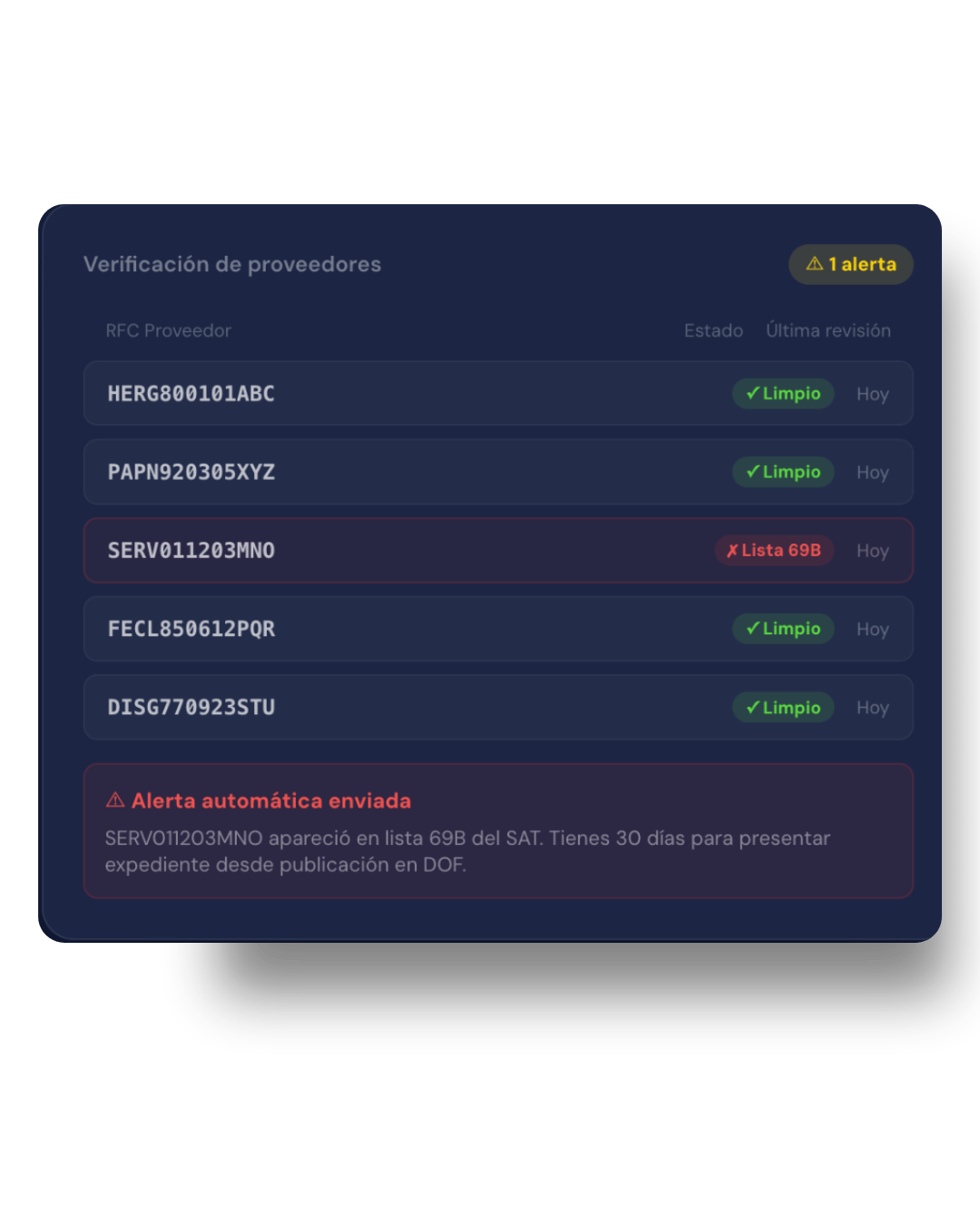
Task: Click the Limpio status for DISG770923STU
Action: pyautogui.click(x=783, y=707)
